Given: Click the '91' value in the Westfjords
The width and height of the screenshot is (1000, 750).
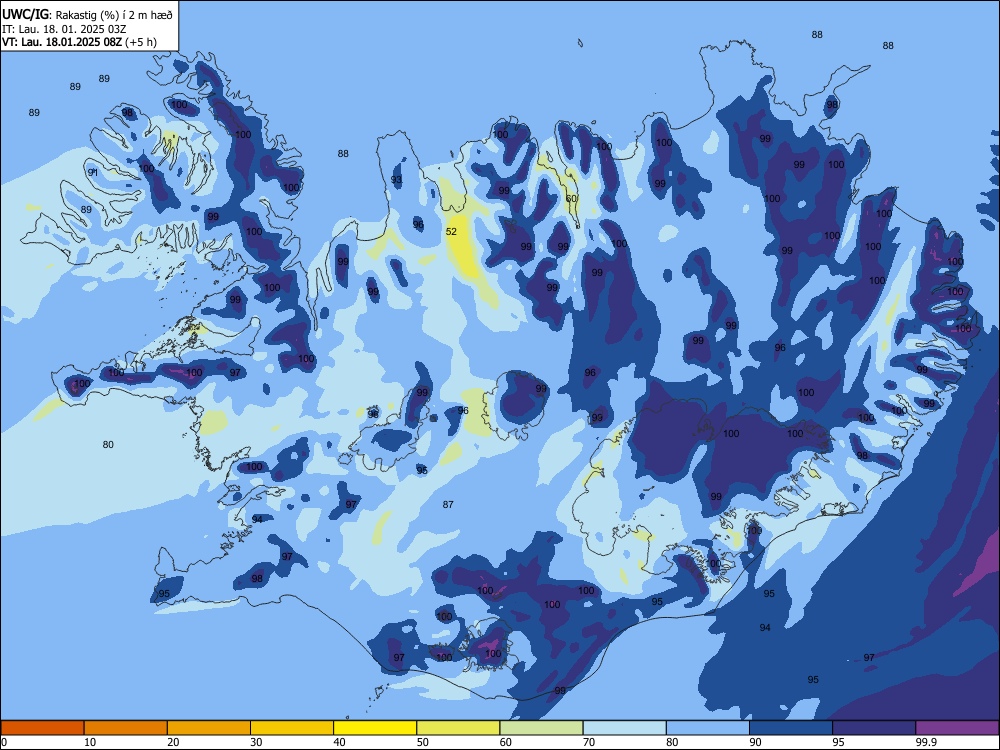Looking at the screenshot, I should point(92,173).
